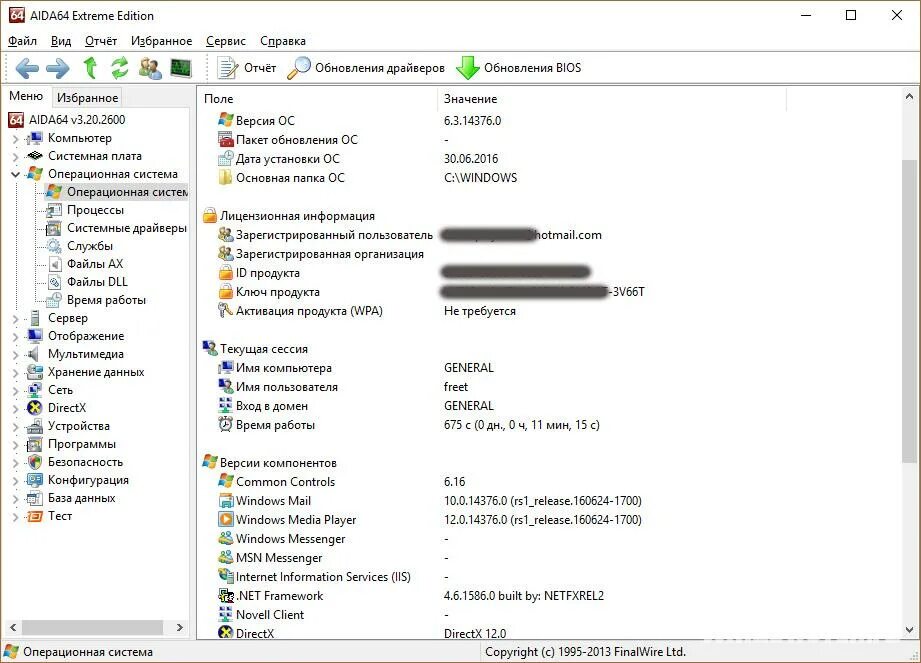Open the Файл menu
Image resolution: width=921 pixels, height=663 pixels.
pyautogui.click(x=22, y=41)
